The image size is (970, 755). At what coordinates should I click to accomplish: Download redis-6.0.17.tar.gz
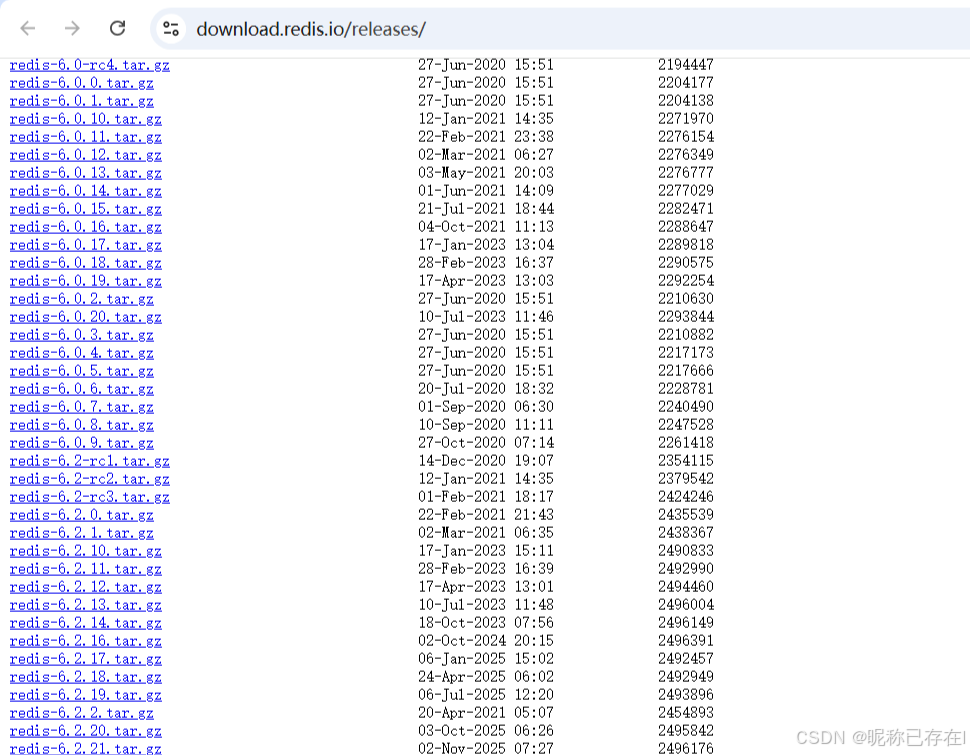(x=85, y=245)
